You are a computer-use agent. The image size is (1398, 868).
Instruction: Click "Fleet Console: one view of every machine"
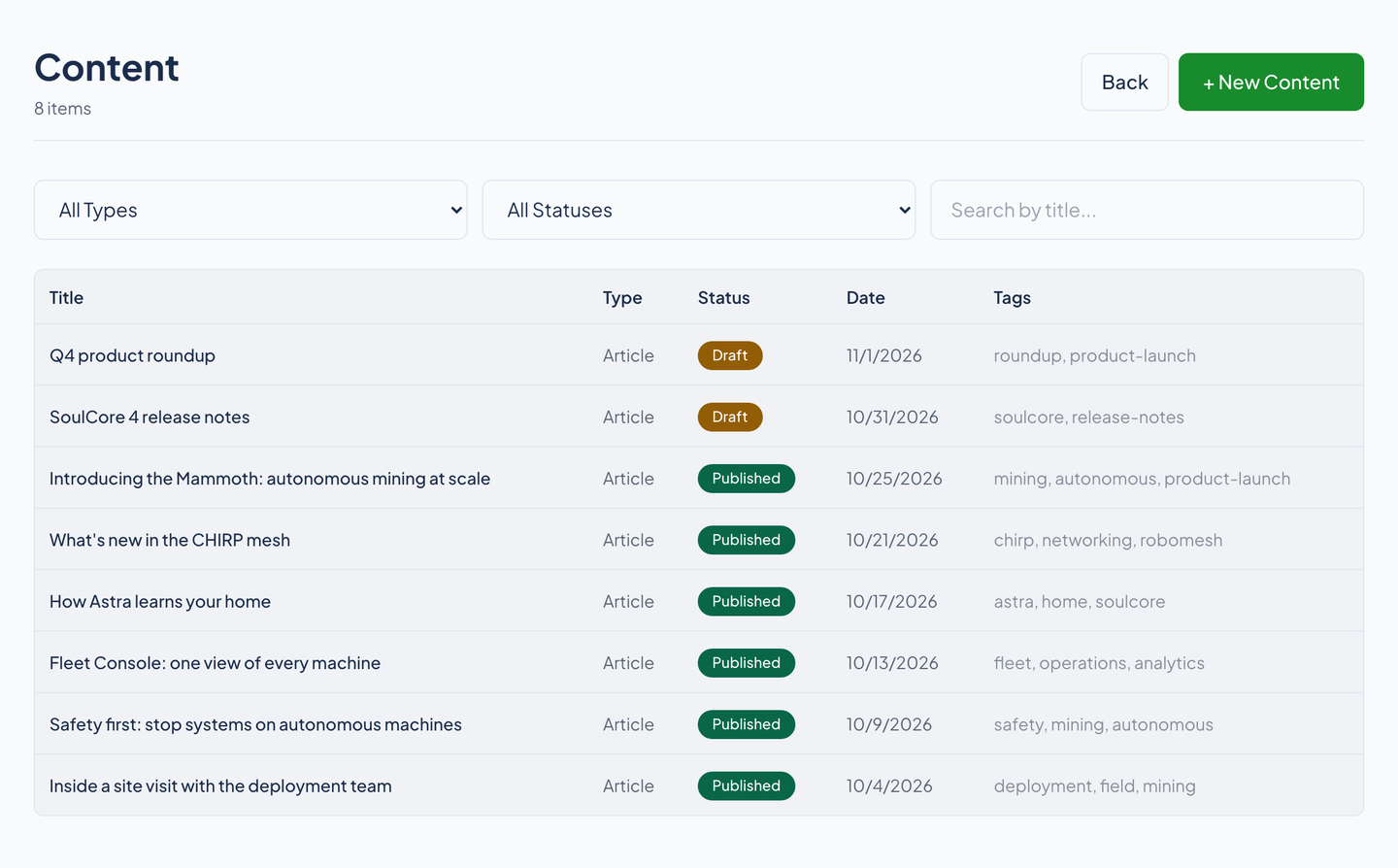pyautogui.click(x=215, y=663)
